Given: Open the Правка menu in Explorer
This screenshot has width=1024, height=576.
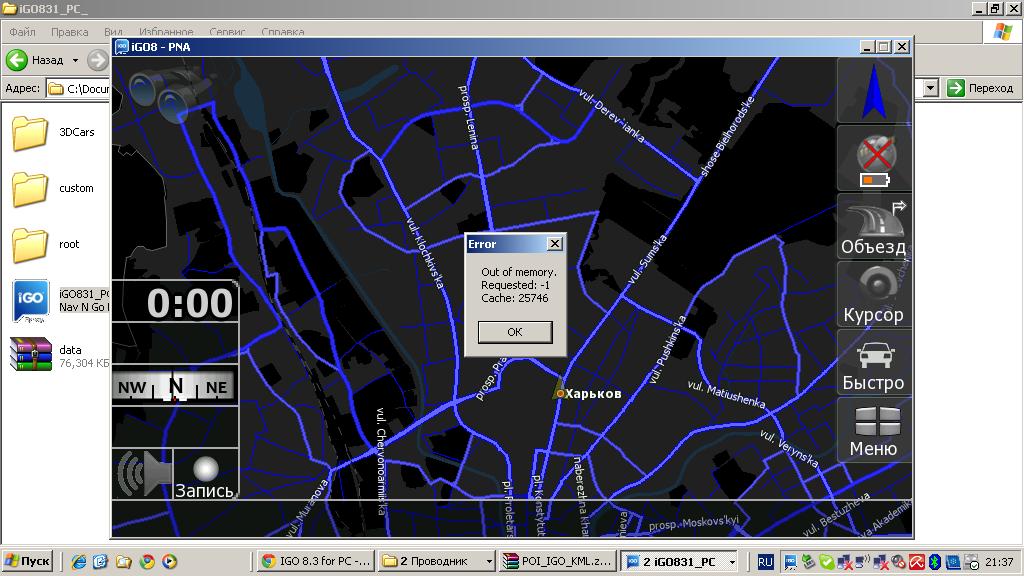Looking at the screenshot, I should tap(69, 31).
